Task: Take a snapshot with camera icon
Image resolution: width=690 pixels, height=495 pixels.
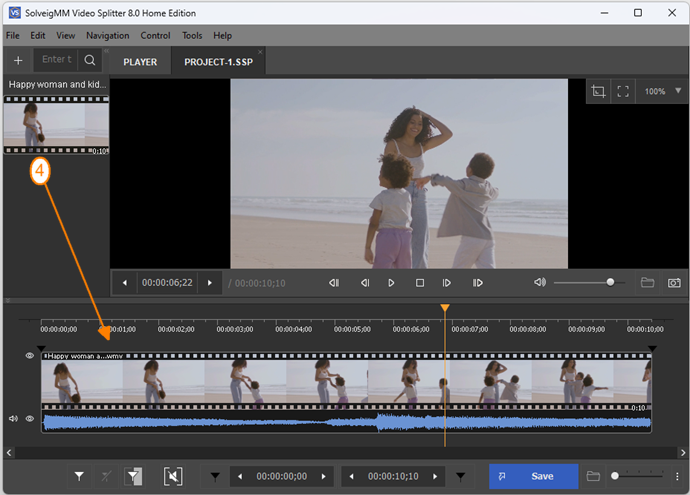Action: pos(674,283)
